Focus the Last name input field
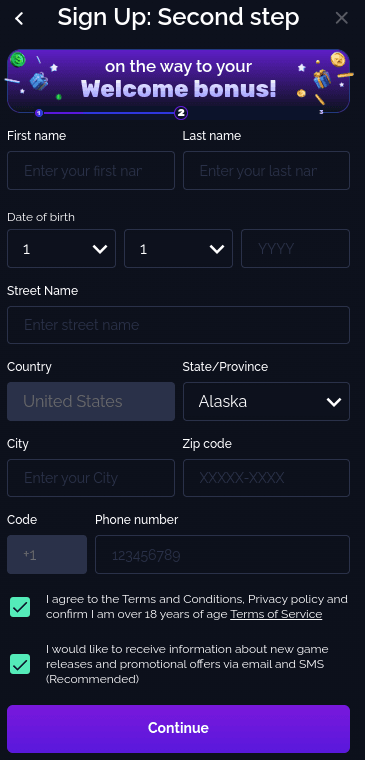The image size is (365, 760). [x=266, y=171]
